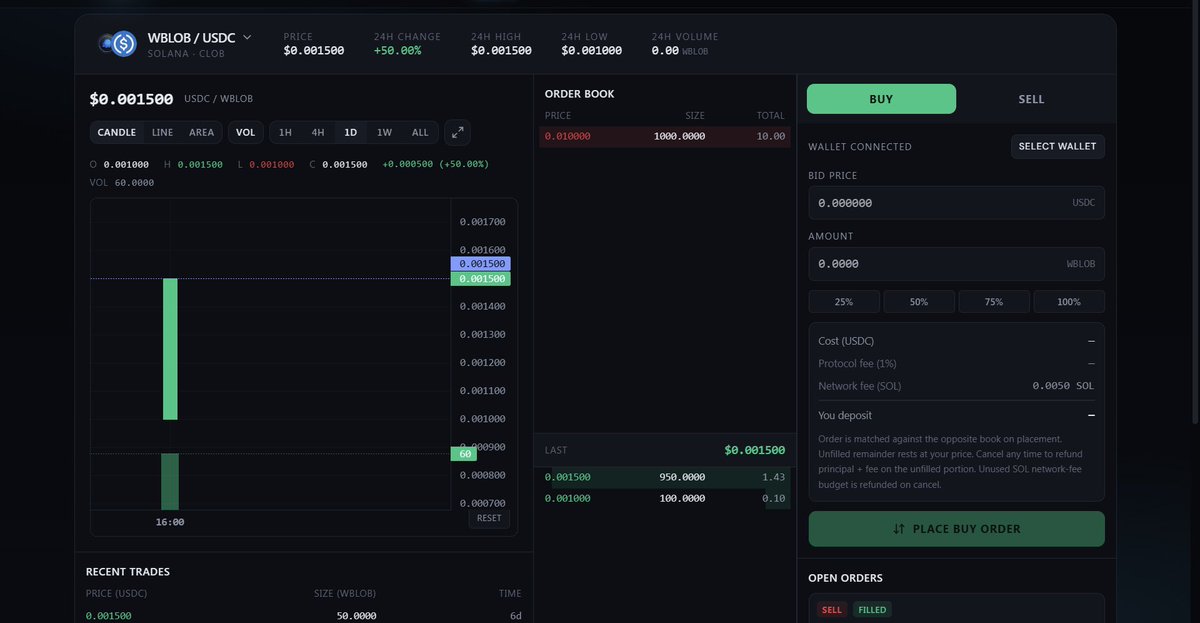Click the green 0.001500 price axis label
The height and width of the screenshot is (623, 1200).
[480, 279]
